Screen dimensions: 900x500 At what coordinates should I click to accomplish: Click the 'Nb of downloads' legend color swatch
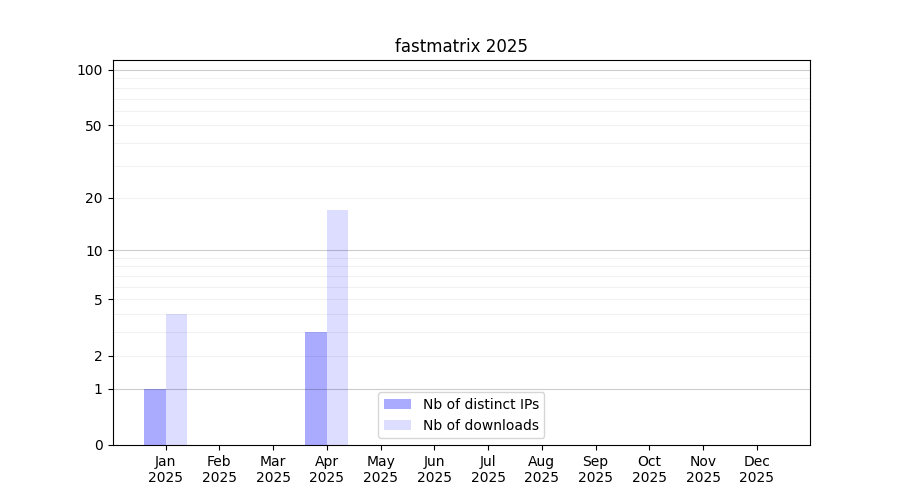coord(397,425)
